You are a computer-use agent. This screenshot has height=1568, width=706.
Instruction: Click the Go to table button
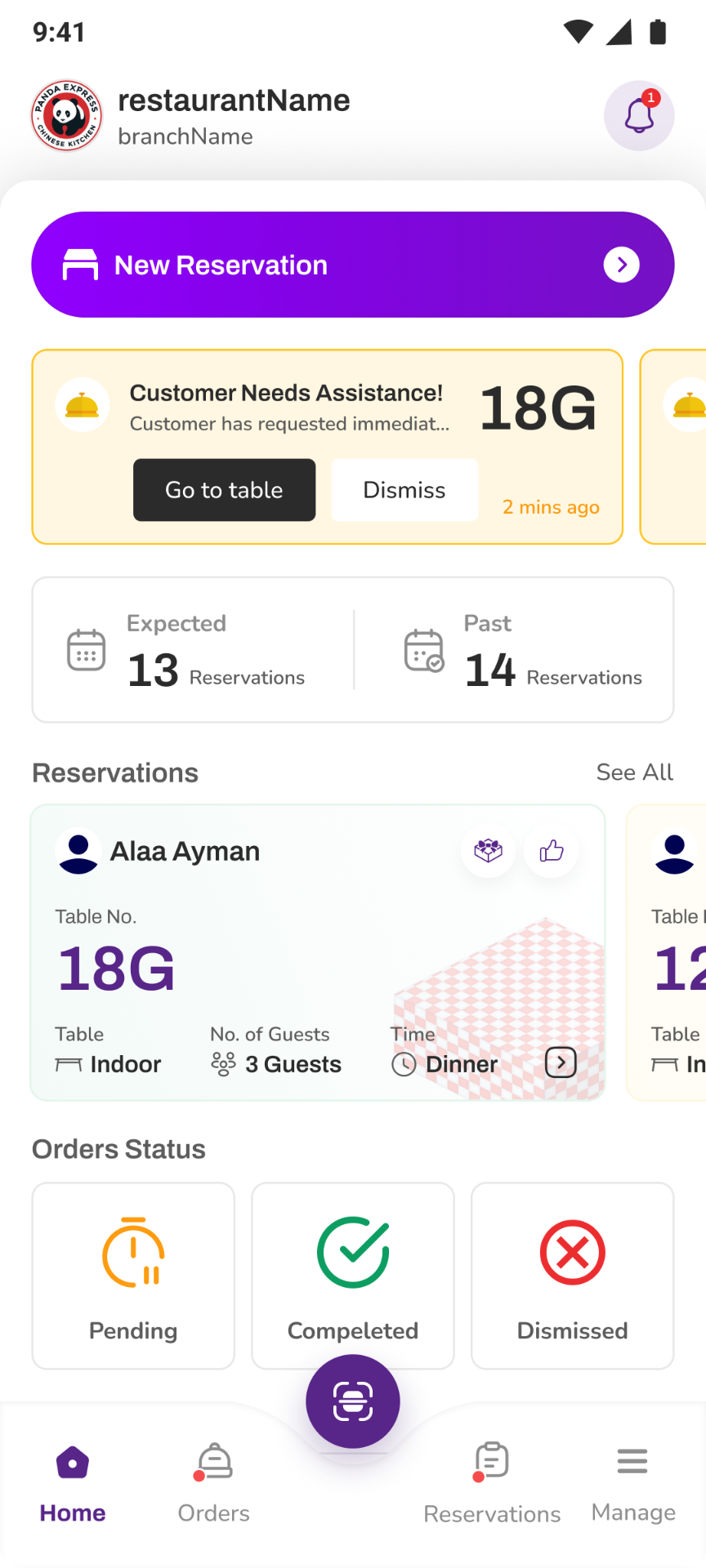tap(225, 490)
